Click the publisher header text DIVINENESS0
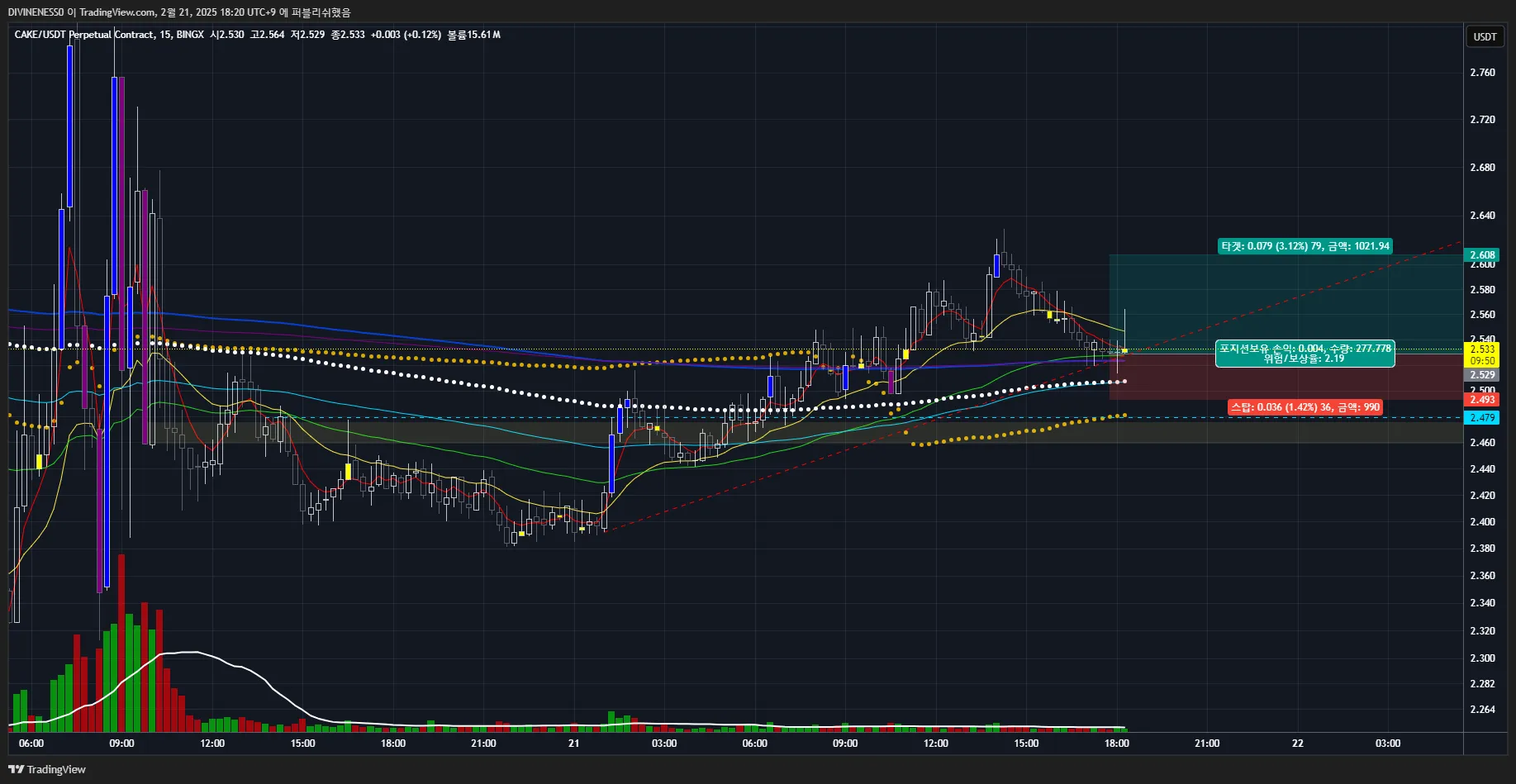The height and width of the screenshot is (784, 1516). (x=36, y=12)
